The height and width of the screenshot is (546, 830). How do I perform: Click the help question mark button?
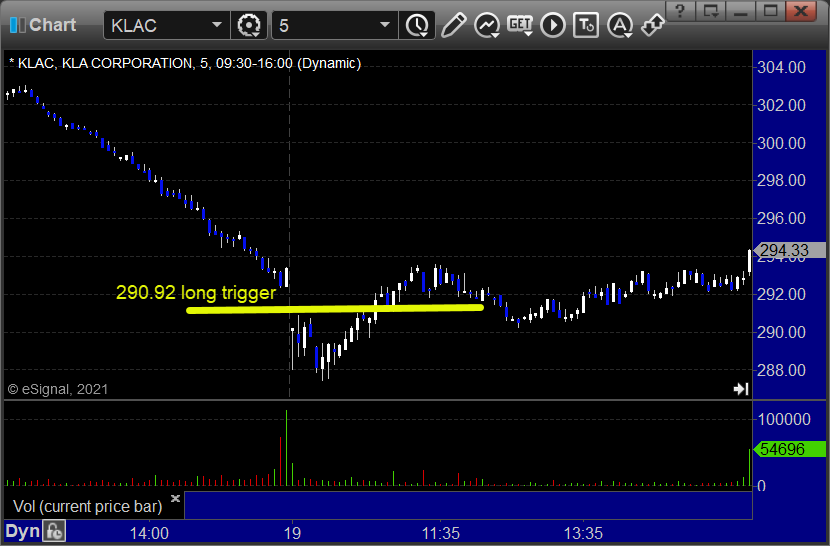680,11
